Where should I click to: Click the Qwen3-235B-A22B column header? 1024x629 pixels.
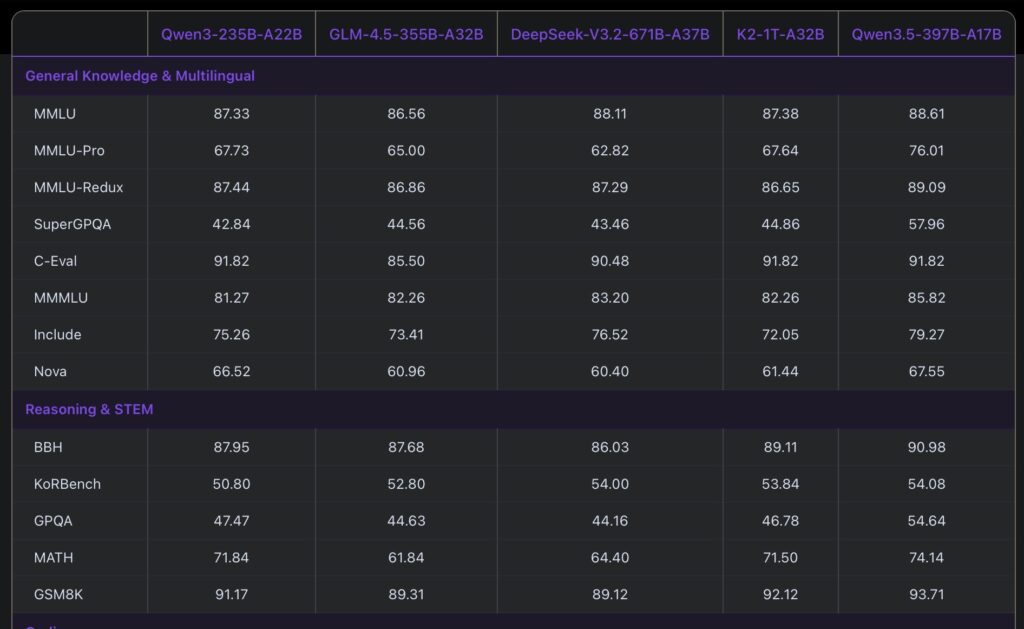(x=231, y=34)
